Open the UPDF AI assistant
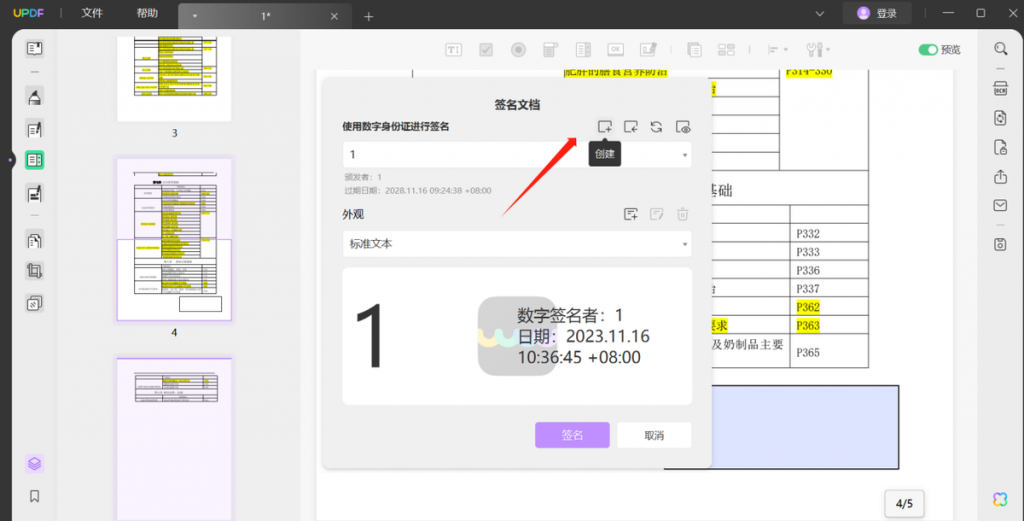 coord(1000,499)
